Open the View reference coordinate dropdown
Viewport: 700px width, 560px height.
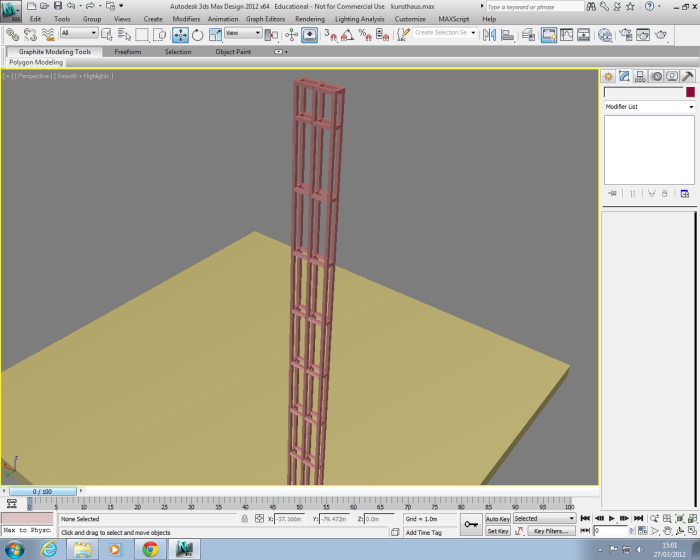point(243,34)
